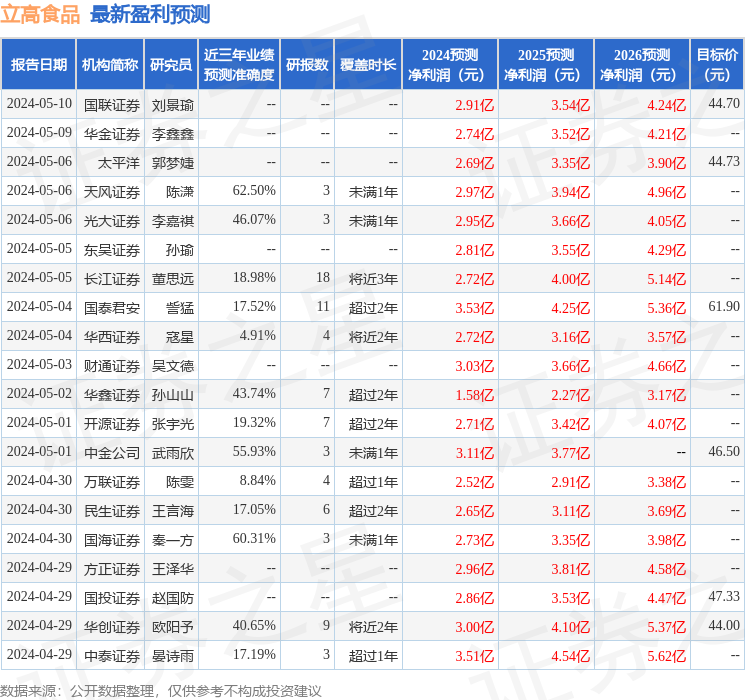Select the 国投证券 institution cell
The height and width of the screenshot is (700, 745).
tap(112, 598)
